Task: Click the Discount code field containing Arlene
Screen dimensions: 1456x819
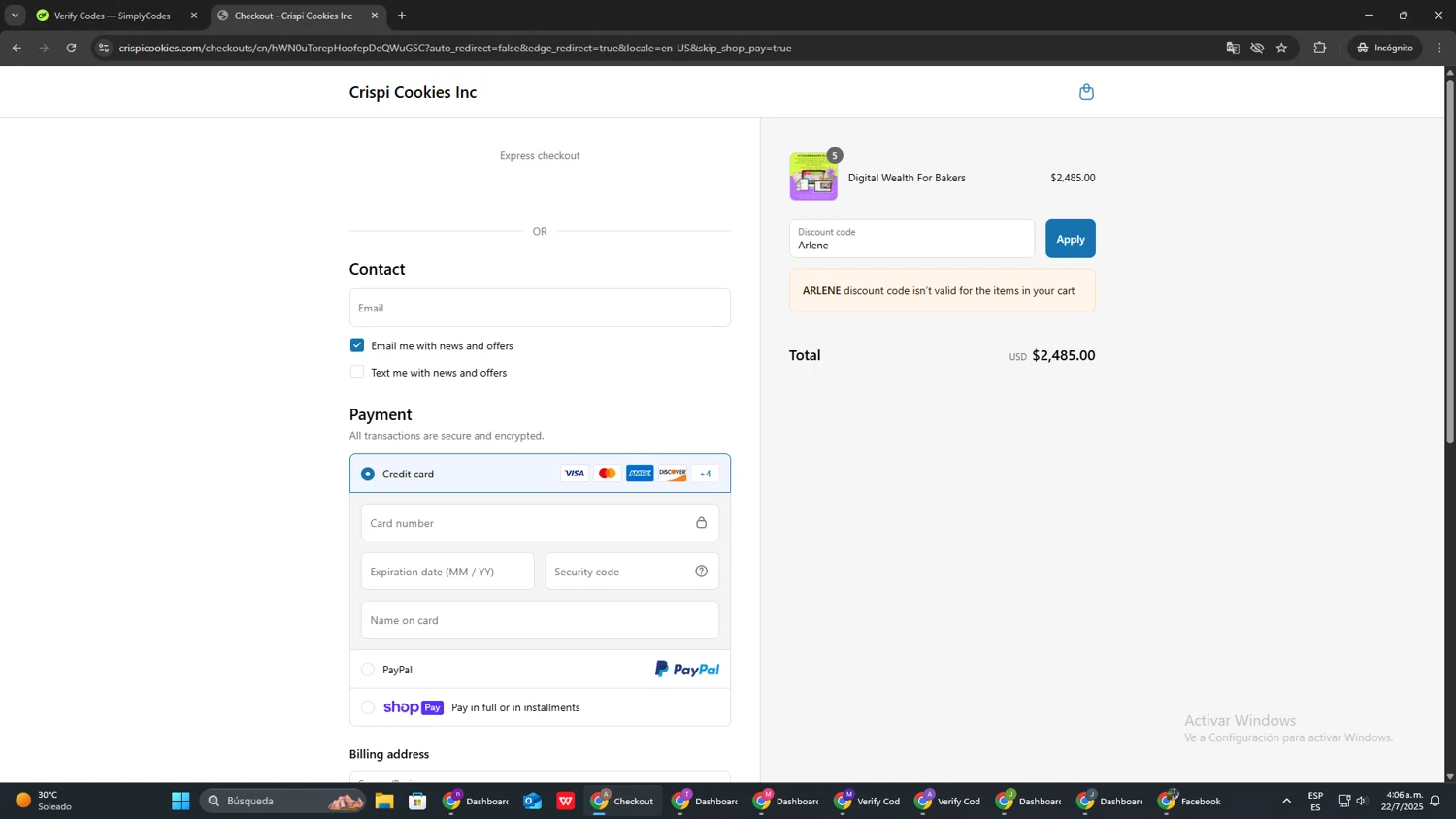Action: pyautogui.click(x=911, y=239)
